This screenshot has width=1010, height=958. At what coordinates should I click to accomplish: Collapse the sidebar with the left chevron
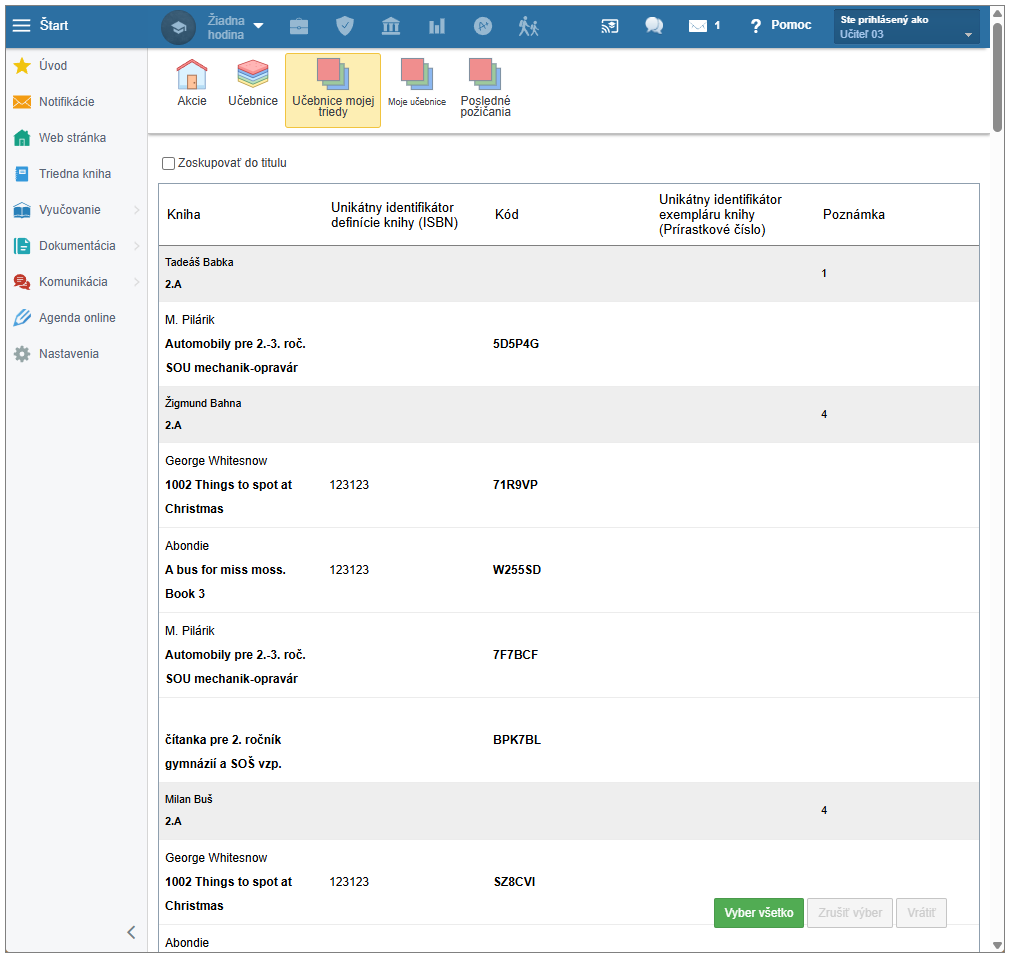point(131,932)
